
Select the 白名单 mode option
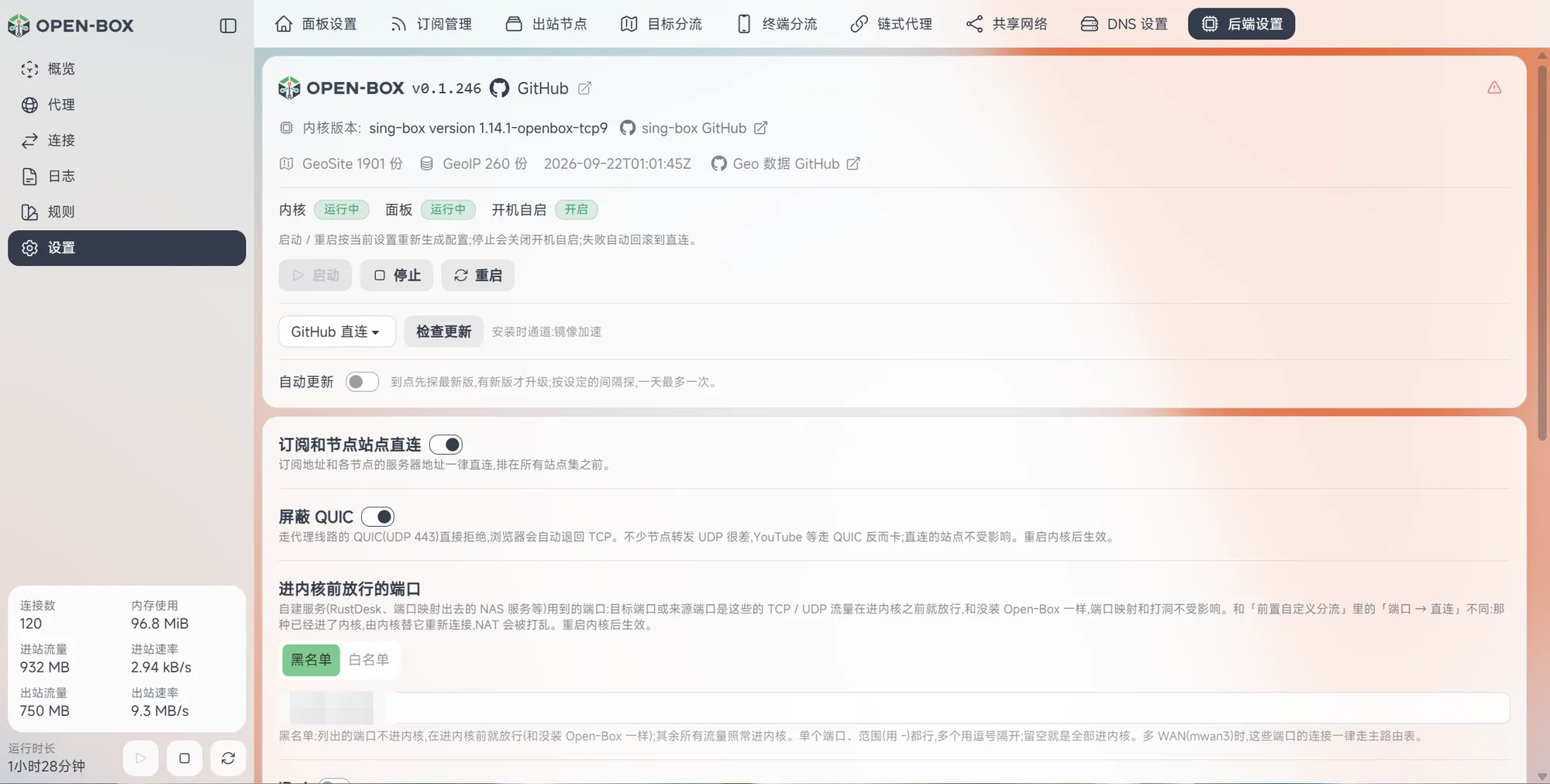pos(369,660)
